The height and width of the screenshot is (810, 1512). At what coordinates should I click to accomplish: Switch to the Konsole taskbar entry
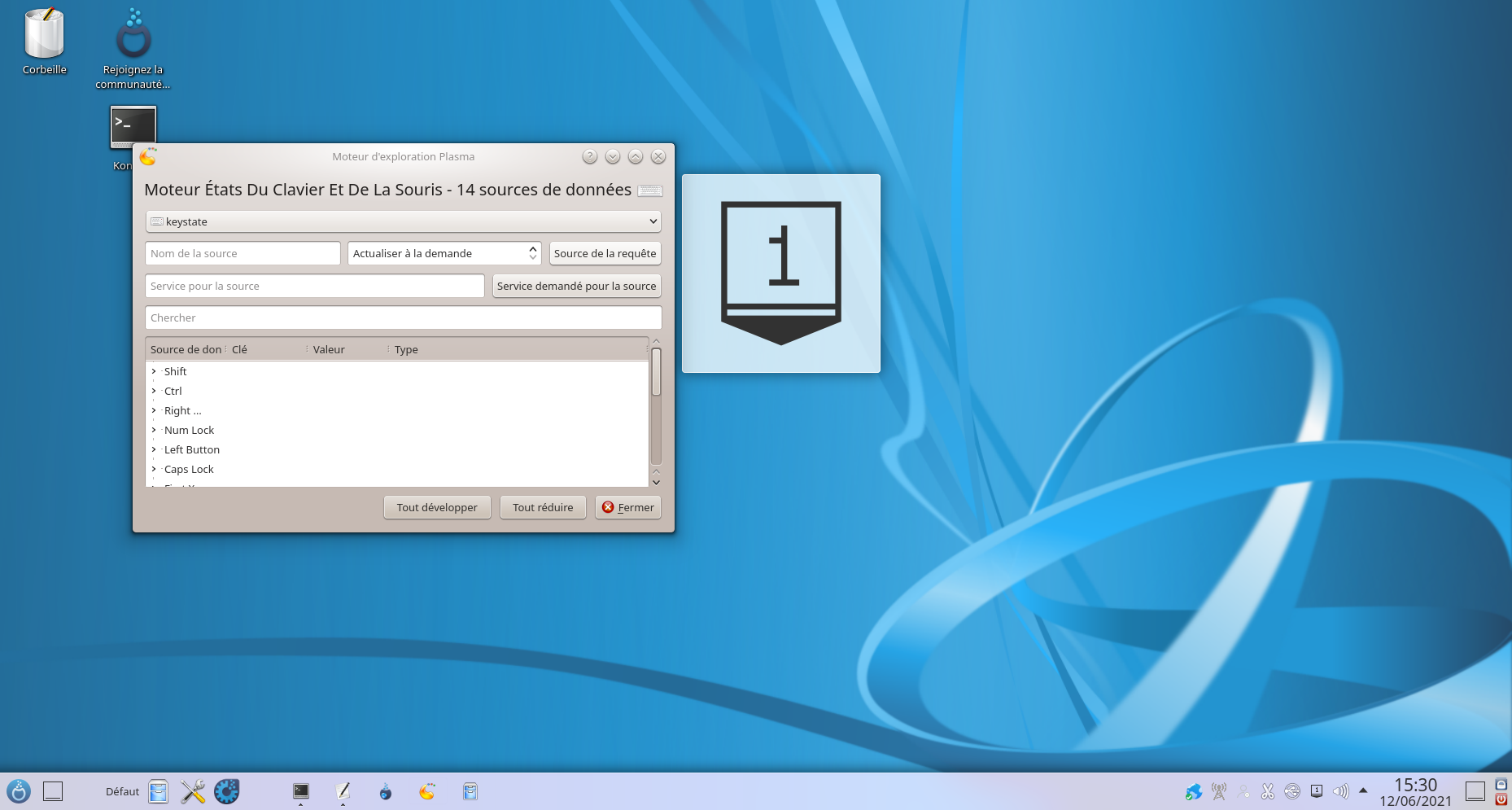click(301, 791)
